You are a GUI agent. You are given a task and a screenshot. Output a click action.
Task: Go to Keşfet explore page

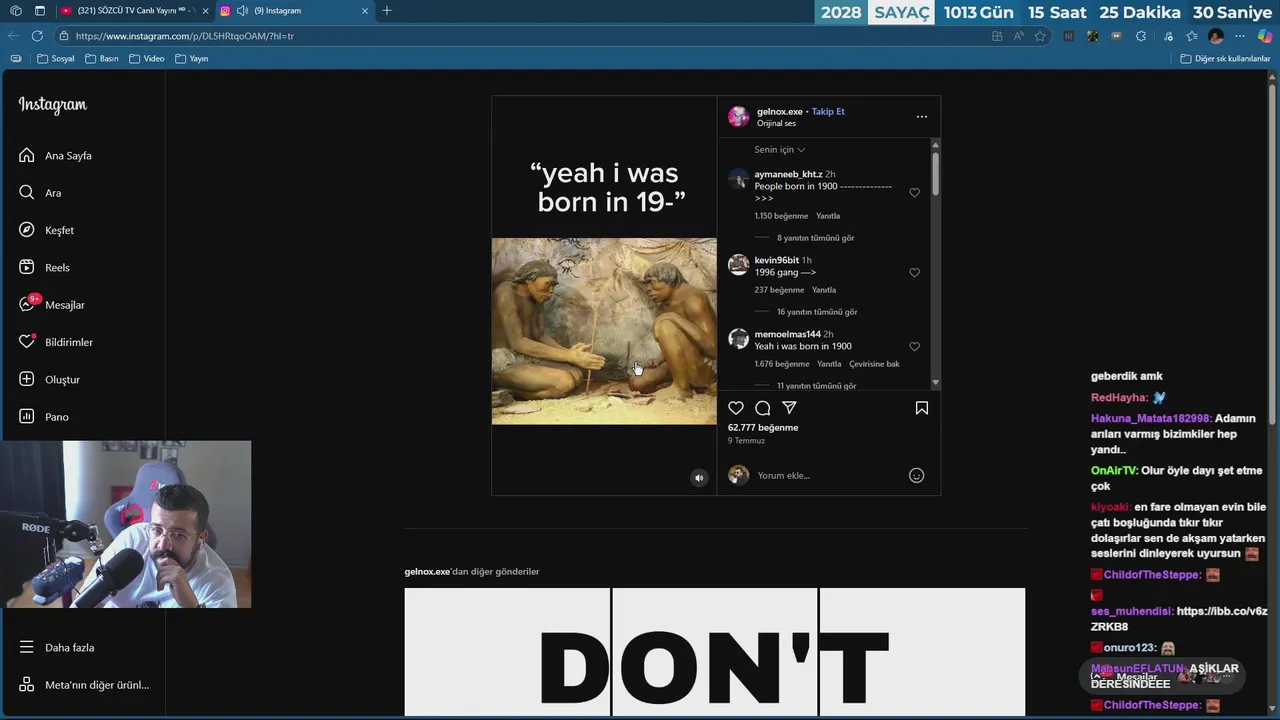click(x=59, y=230)
